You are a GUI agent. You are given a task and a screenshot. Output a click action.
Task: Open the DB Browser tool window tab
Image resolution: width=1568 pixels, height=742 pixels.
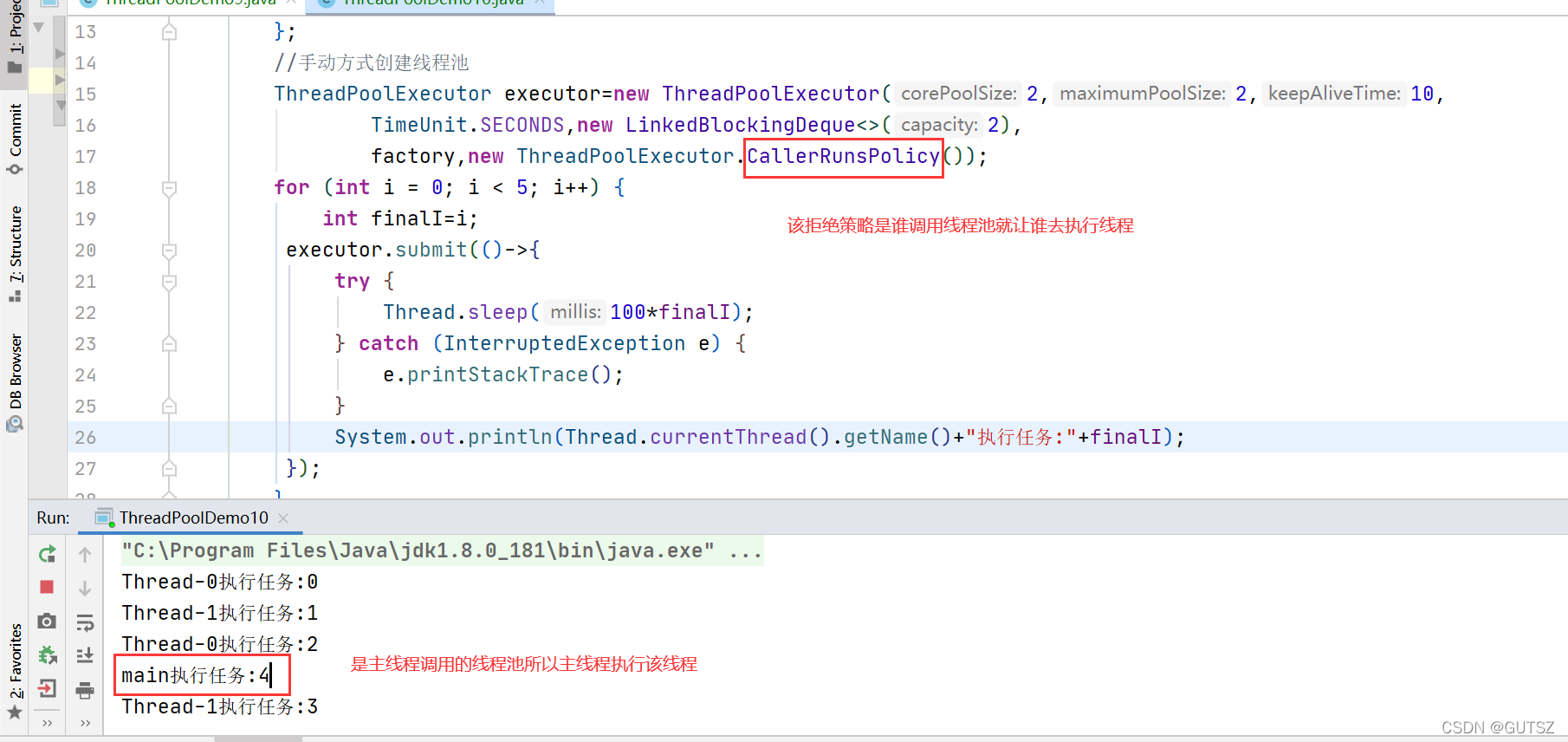point(15,381)
